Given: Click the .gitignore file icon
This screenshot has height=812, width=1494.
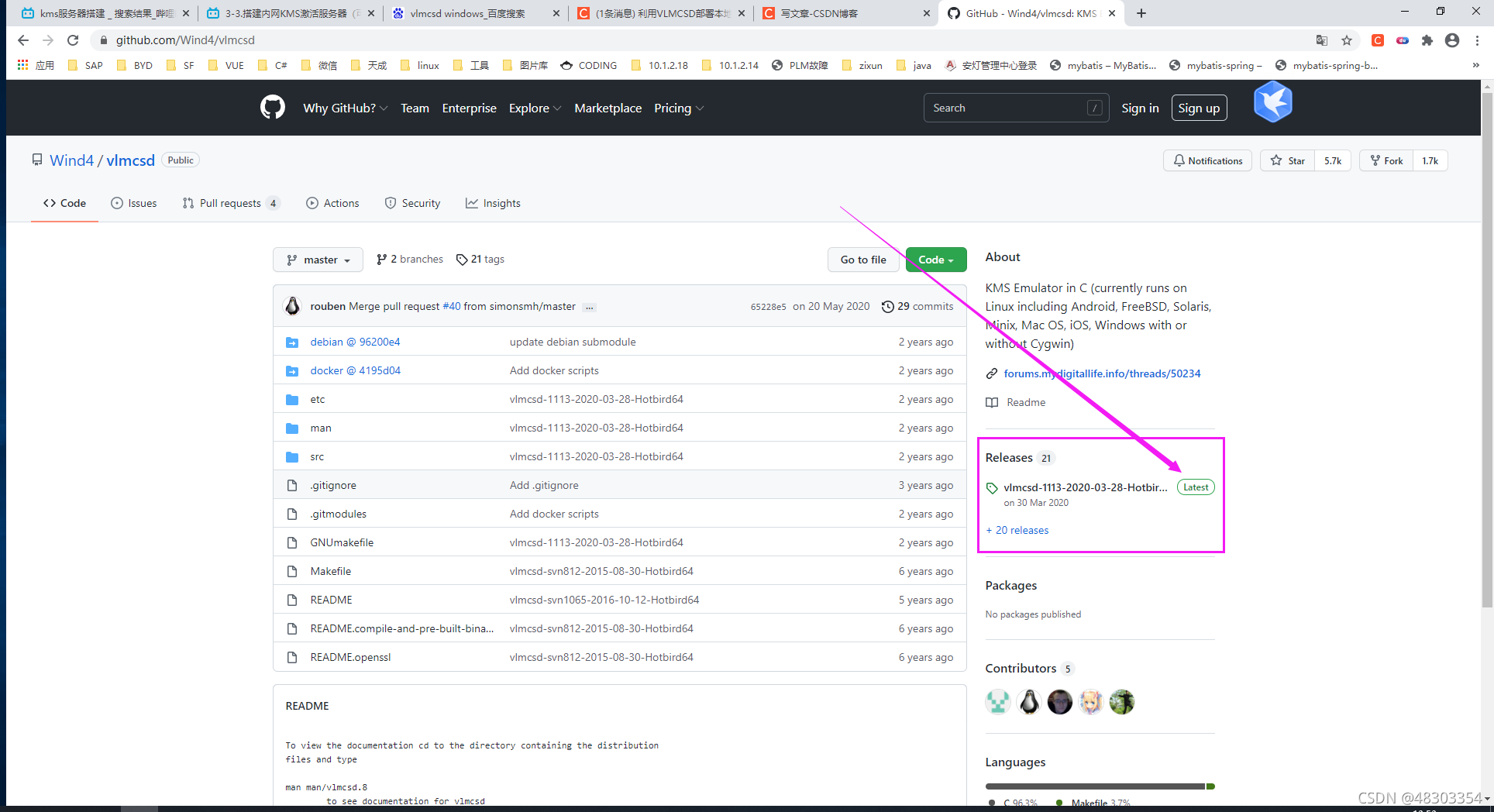Looking at the screenshot, I should pyautogui.click(x=292, y=486).
